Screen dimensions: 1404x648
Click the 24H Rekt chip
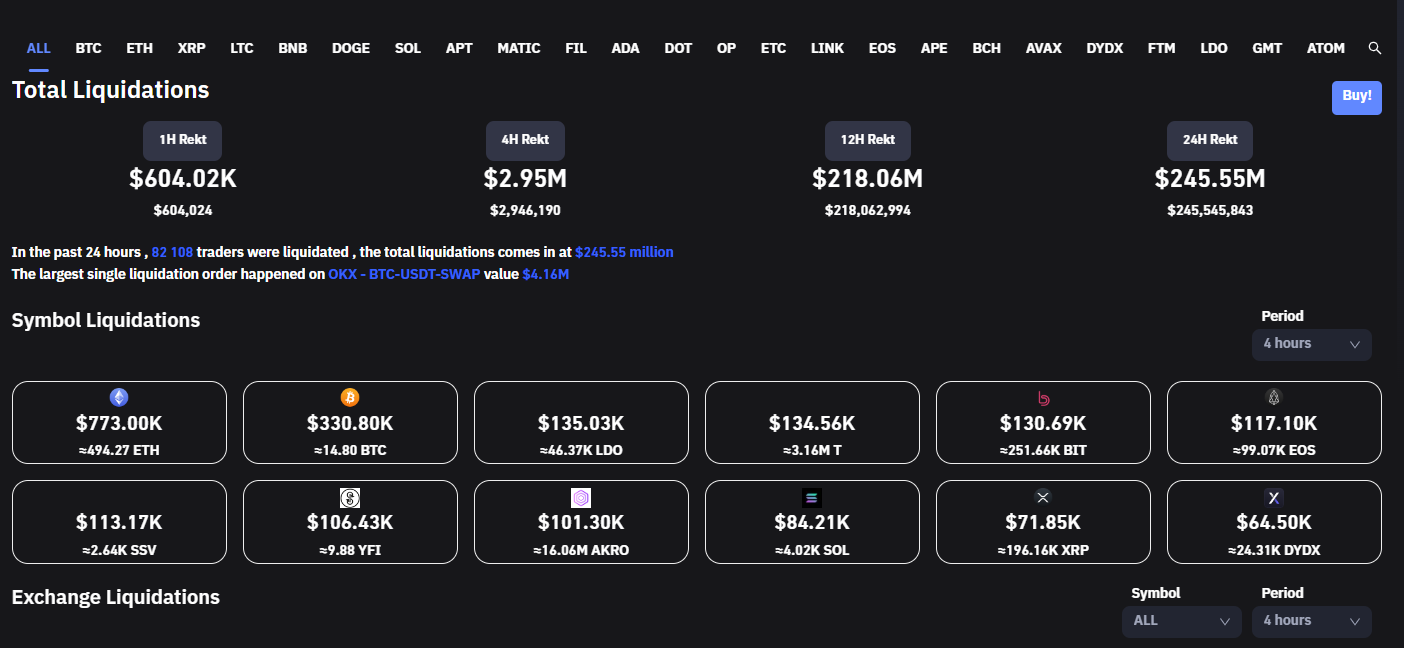(x=1209, y=140)
